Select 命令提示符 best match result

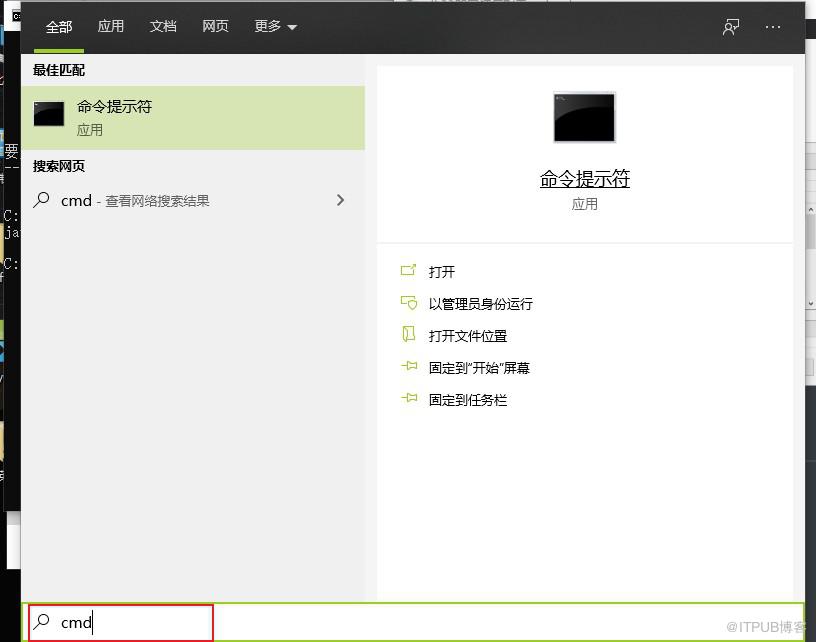click(x=193, y=118)
